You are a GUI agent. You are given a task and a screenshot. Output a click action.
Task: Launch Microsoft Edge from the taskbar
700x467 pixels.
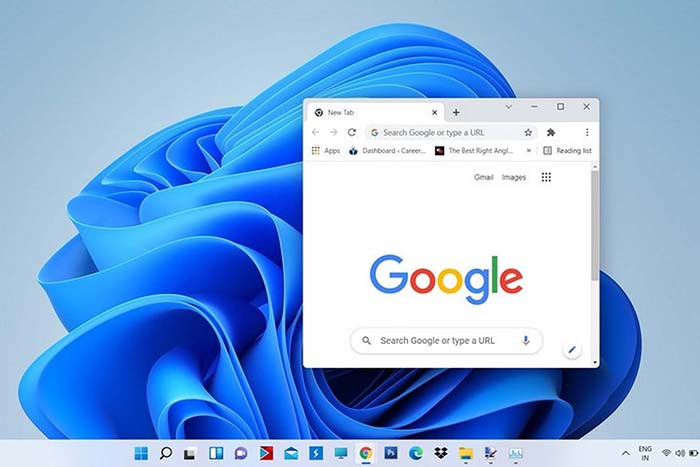416,454
